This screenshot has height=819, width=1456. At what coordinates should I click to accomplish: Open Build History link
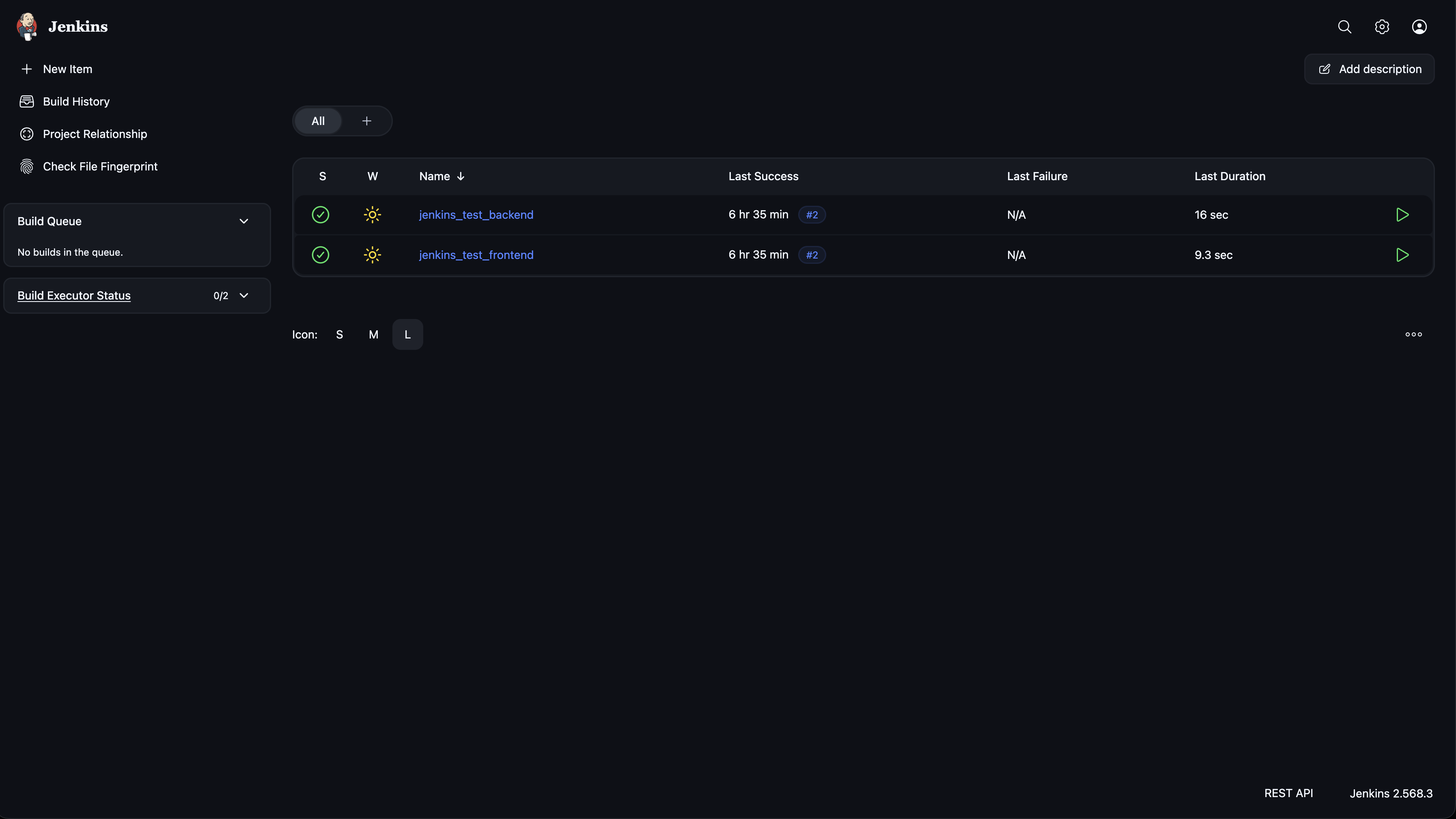pos(76,102)
